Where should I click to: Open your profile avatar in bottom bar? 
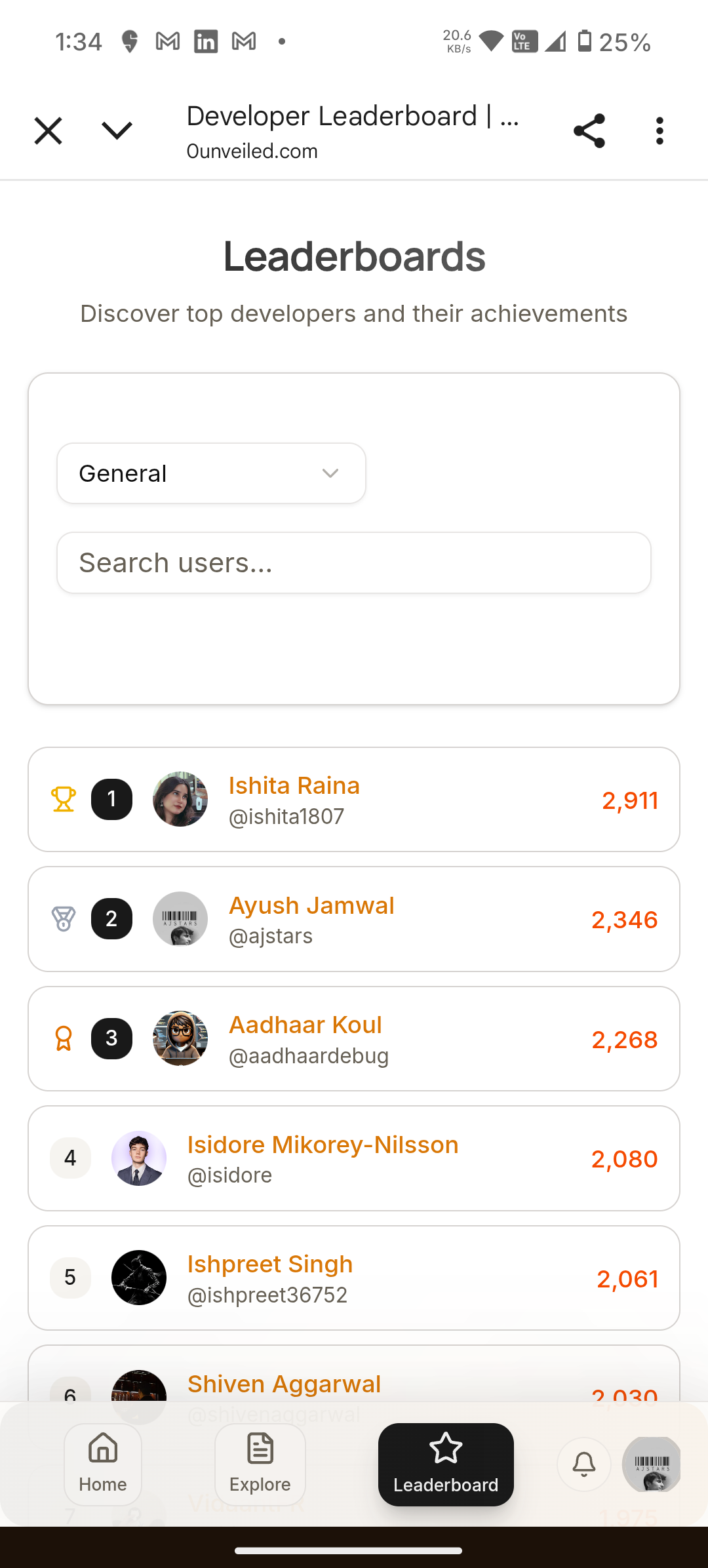coord(652,1464)
